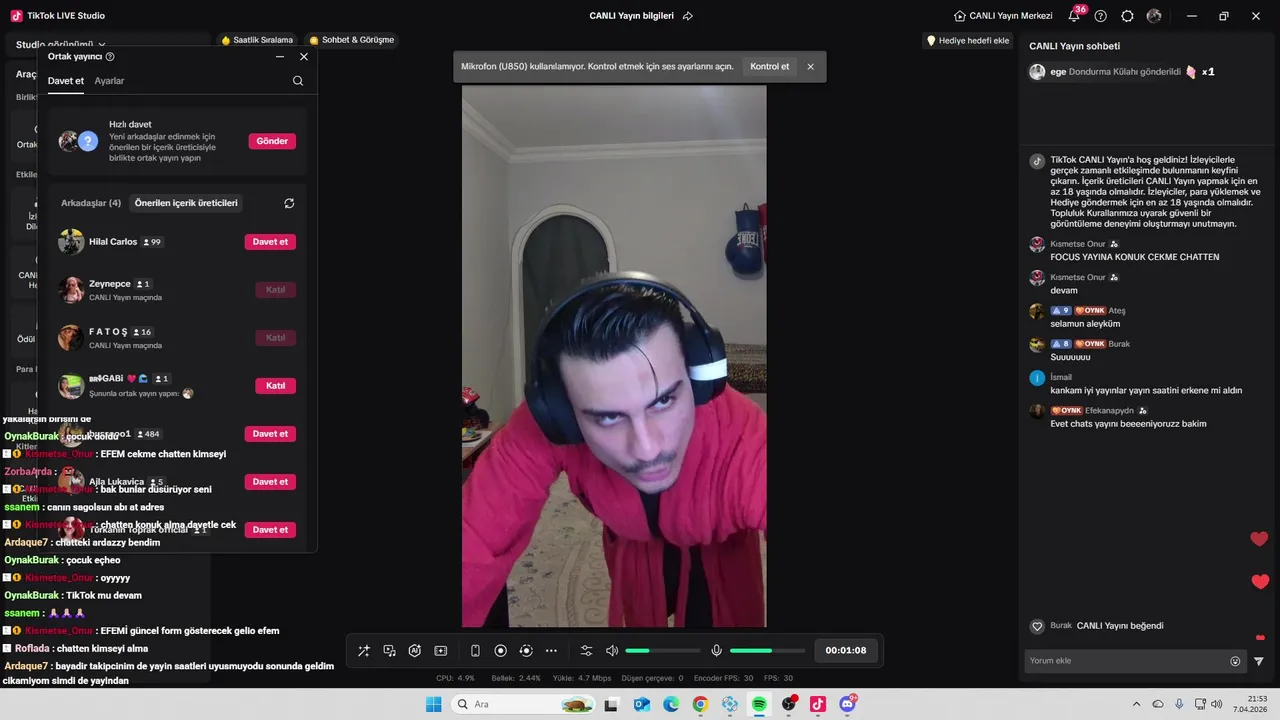Open the emoji picker in comment box
The width and height of the screenshot is (1280, 720).
click(x=1235, y=661)
